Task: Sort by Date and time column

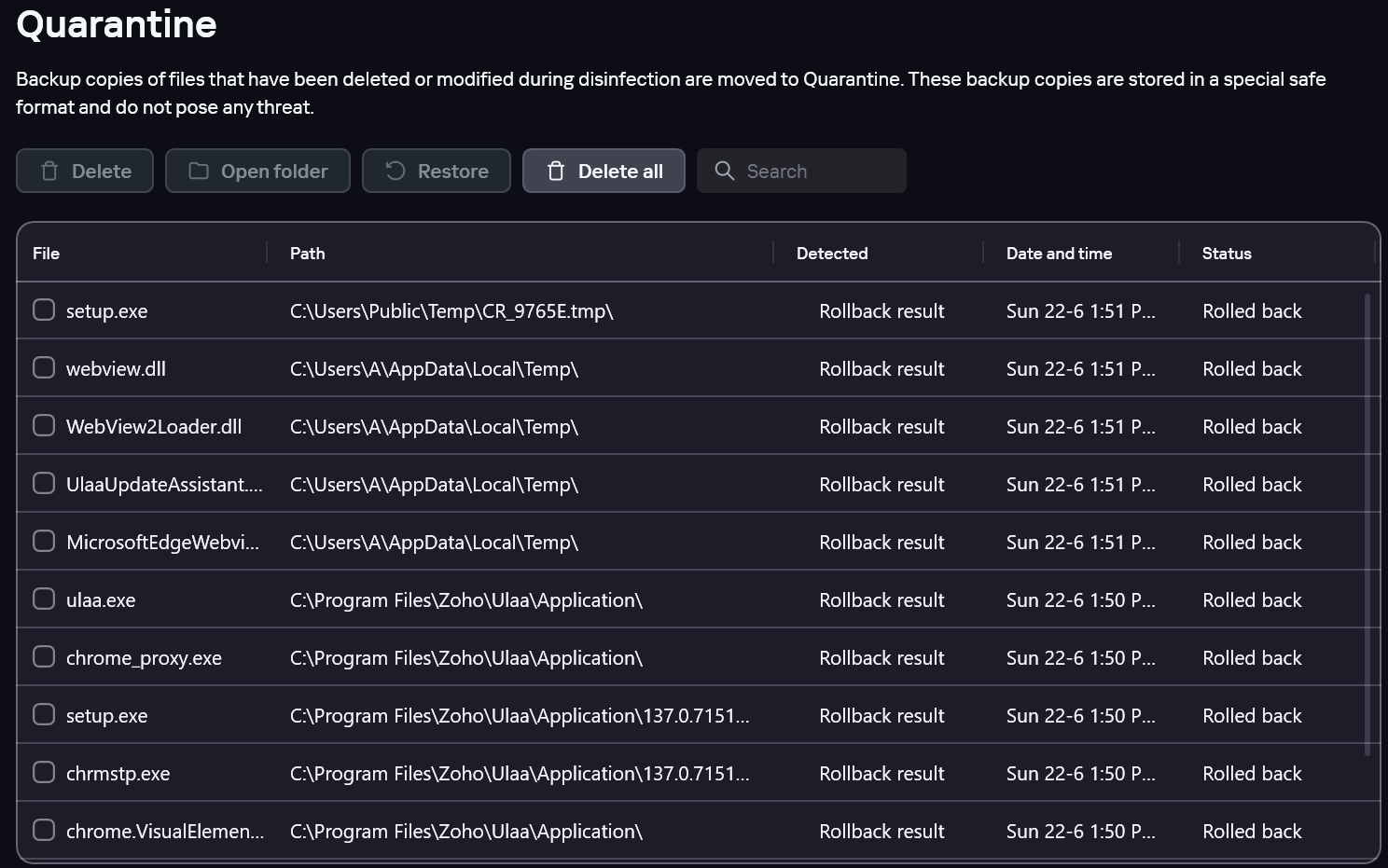Action: (1059, 254)
